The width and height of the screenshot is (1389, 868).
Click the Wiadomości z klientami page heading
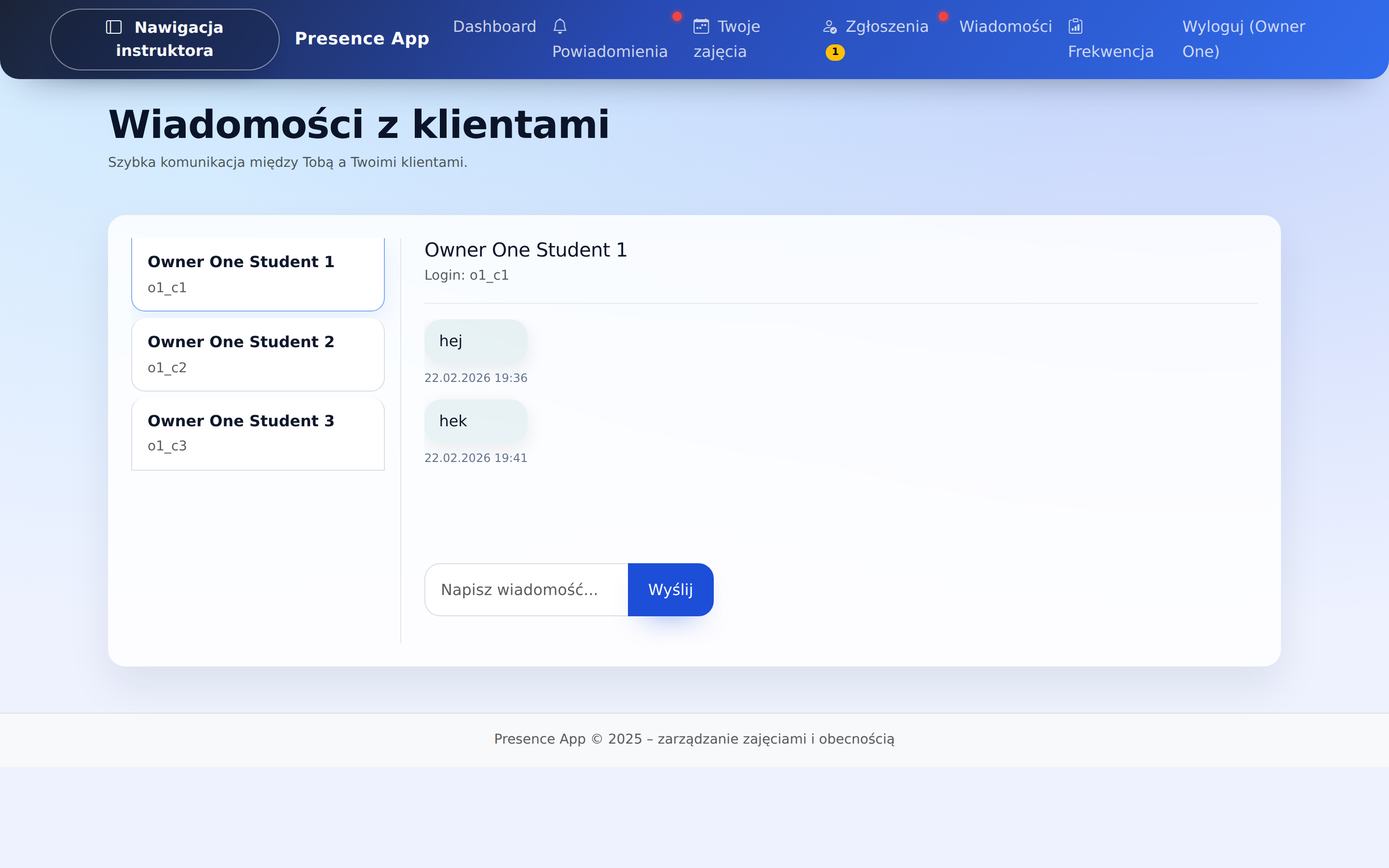pyautogui.click(x=359, y=124)
